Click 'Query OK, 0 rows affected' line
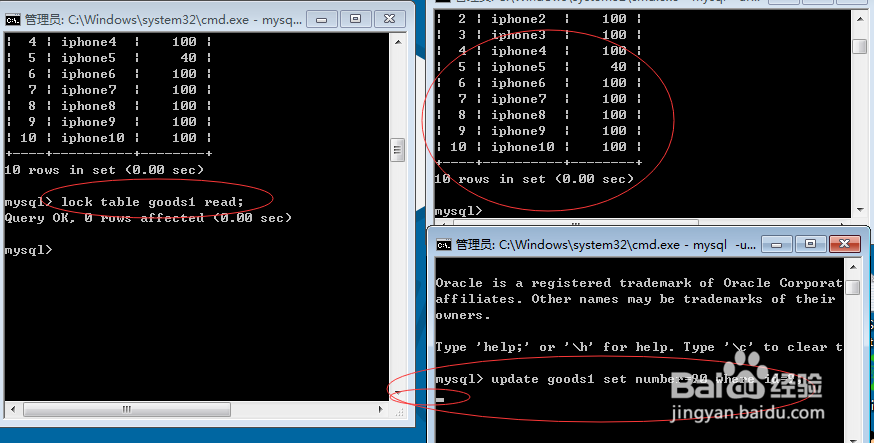874x443 pixels. (148, 218)
